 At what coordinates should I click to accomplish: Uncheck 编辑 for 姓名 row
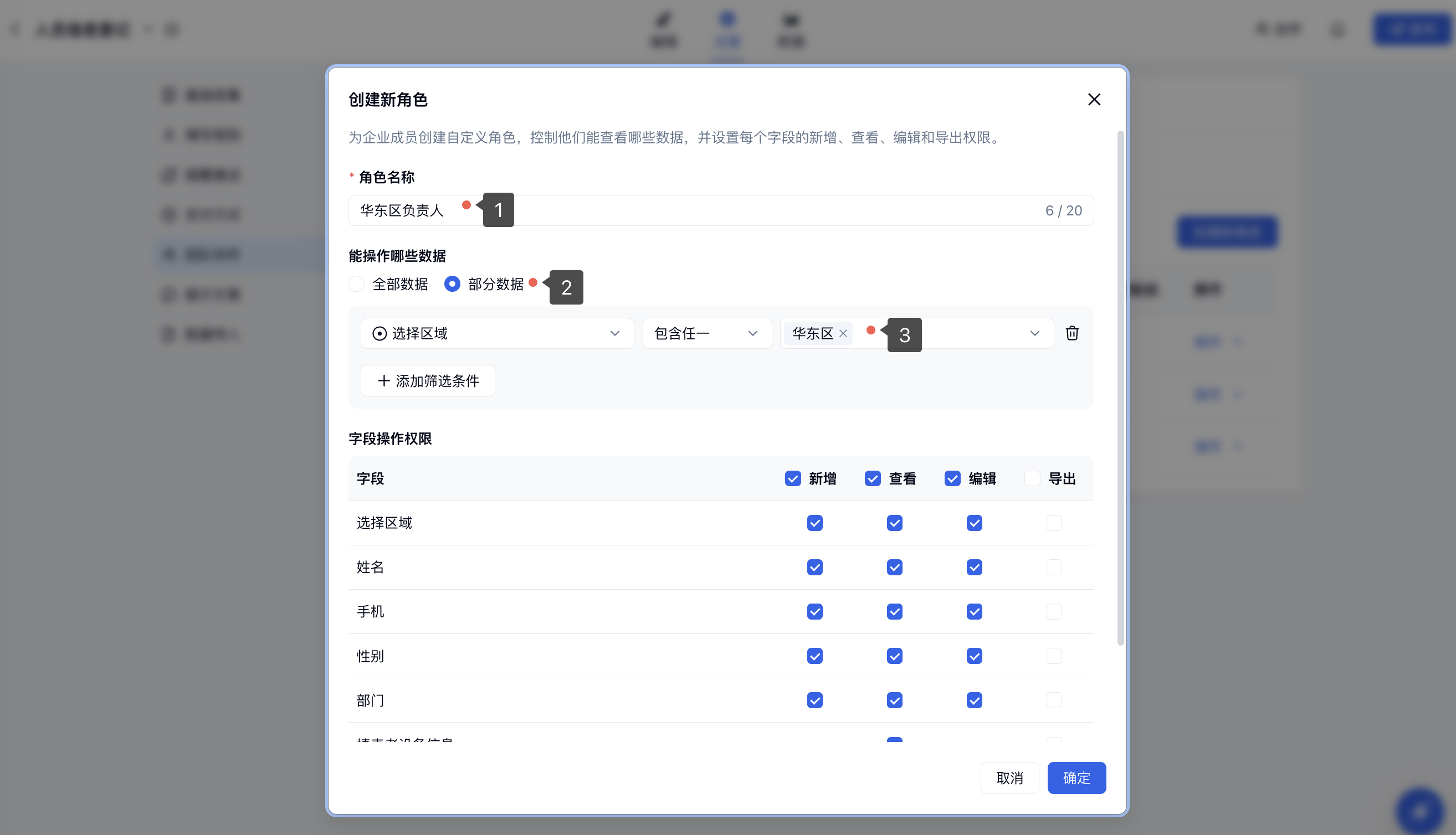click(974, 567)
